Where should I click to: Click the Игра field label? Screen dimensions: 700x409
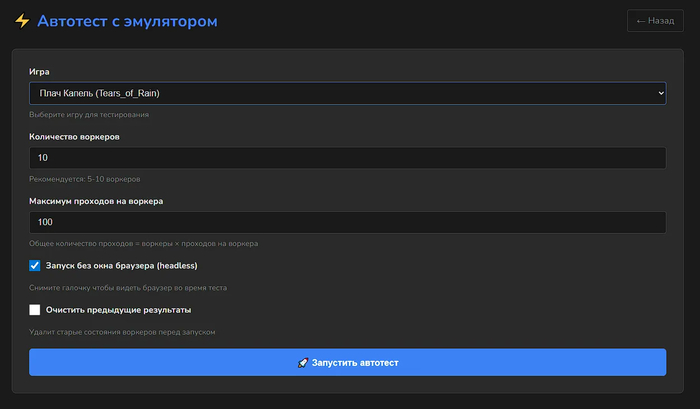pyautogui.click(x=39, y=72)
